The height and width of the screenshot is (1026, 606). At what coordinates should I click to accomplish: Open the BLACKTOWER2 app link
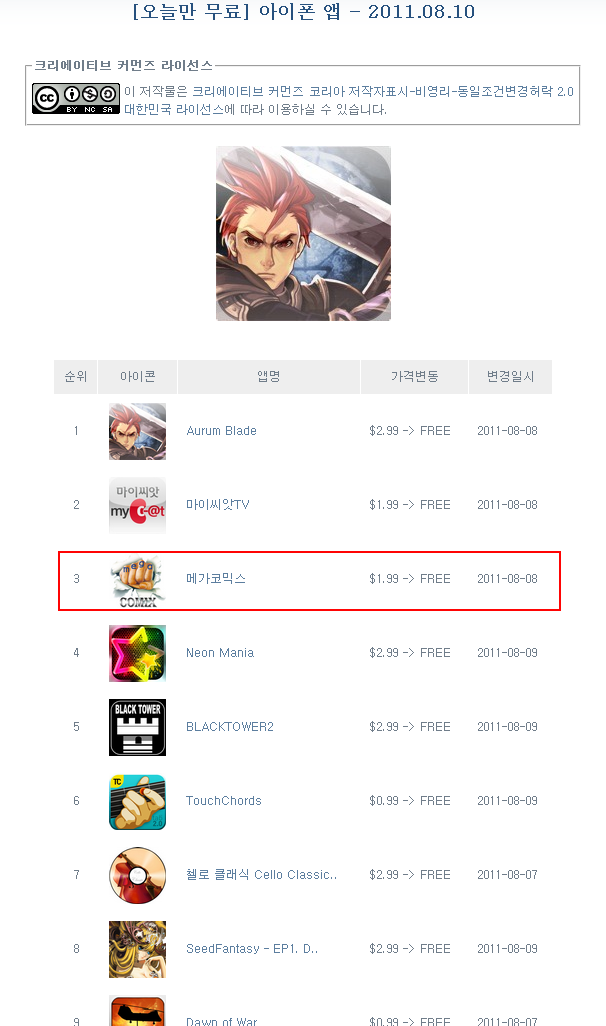coord(230,726)
